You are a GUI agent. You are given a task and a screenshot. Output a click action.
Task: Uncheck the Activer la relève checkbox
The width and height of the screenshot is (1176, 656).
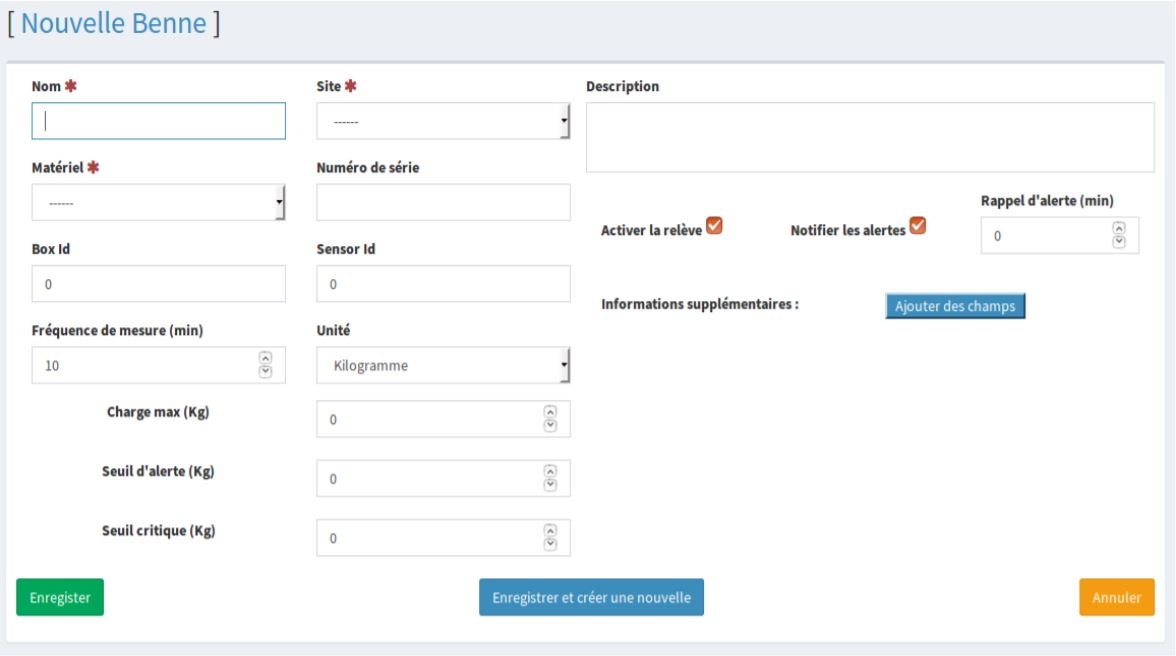(x=714, y=226)
